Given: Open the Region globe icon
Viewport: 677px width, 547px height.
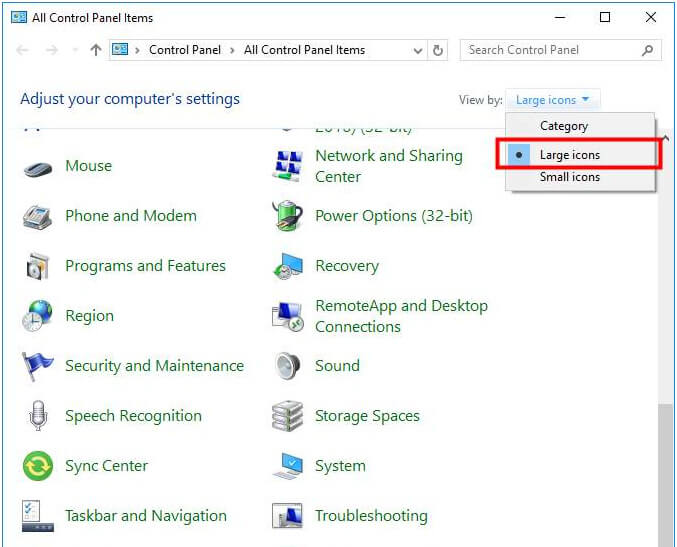Looking at the screenshot, I should point(38,316).
